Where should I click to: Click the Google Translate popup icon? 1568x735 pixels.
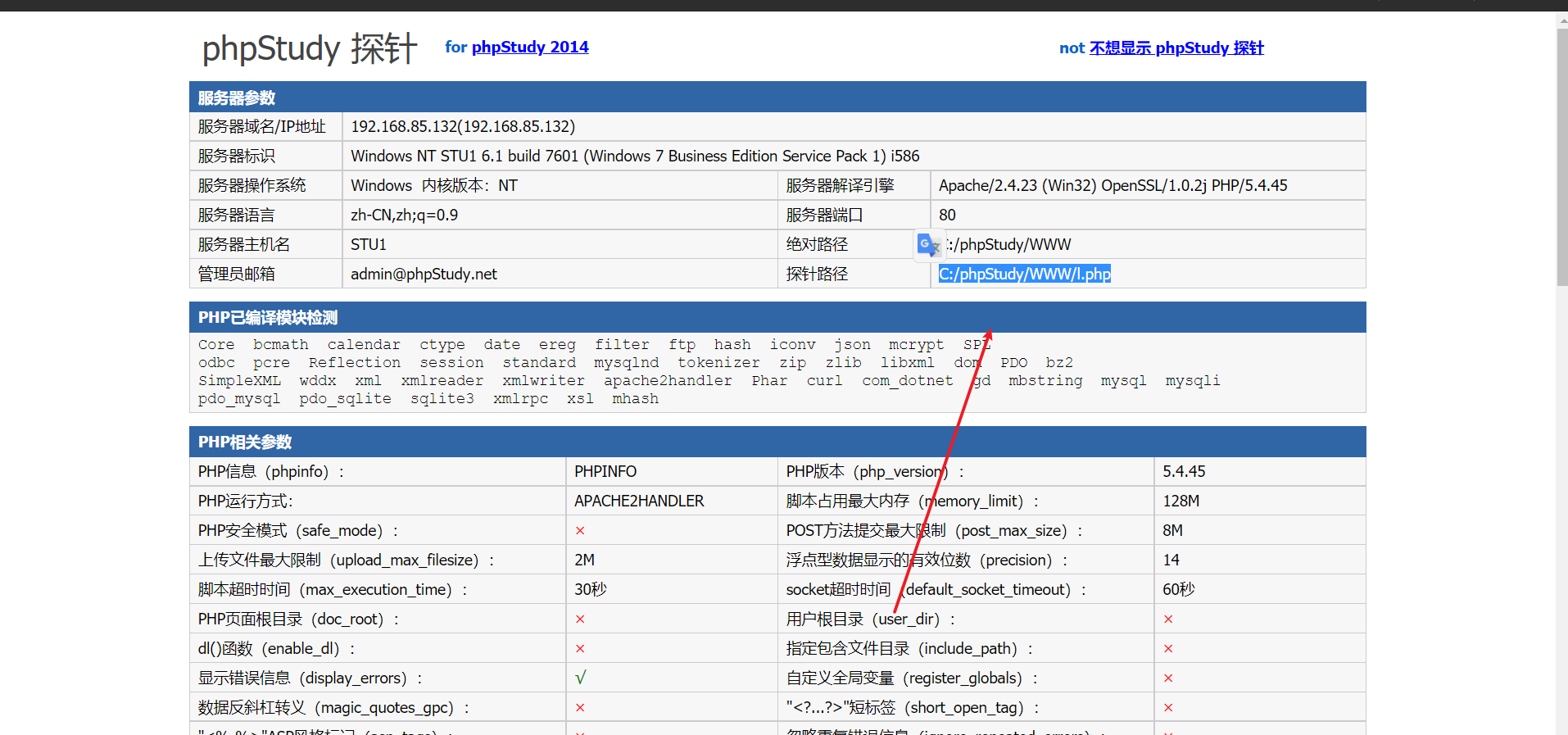click(928, 244)
